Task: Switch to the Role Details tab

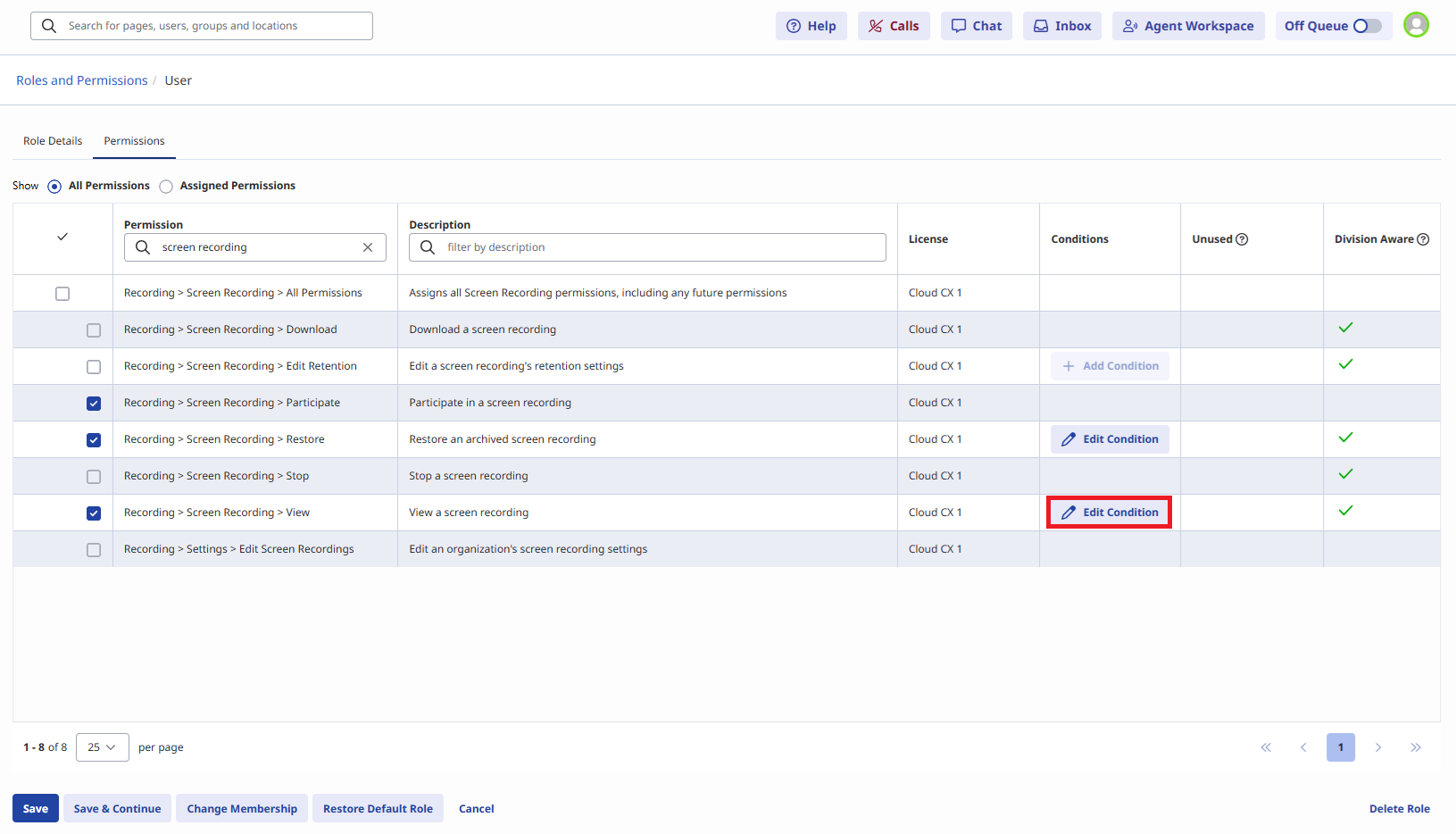Action: (x=53, y=141)
